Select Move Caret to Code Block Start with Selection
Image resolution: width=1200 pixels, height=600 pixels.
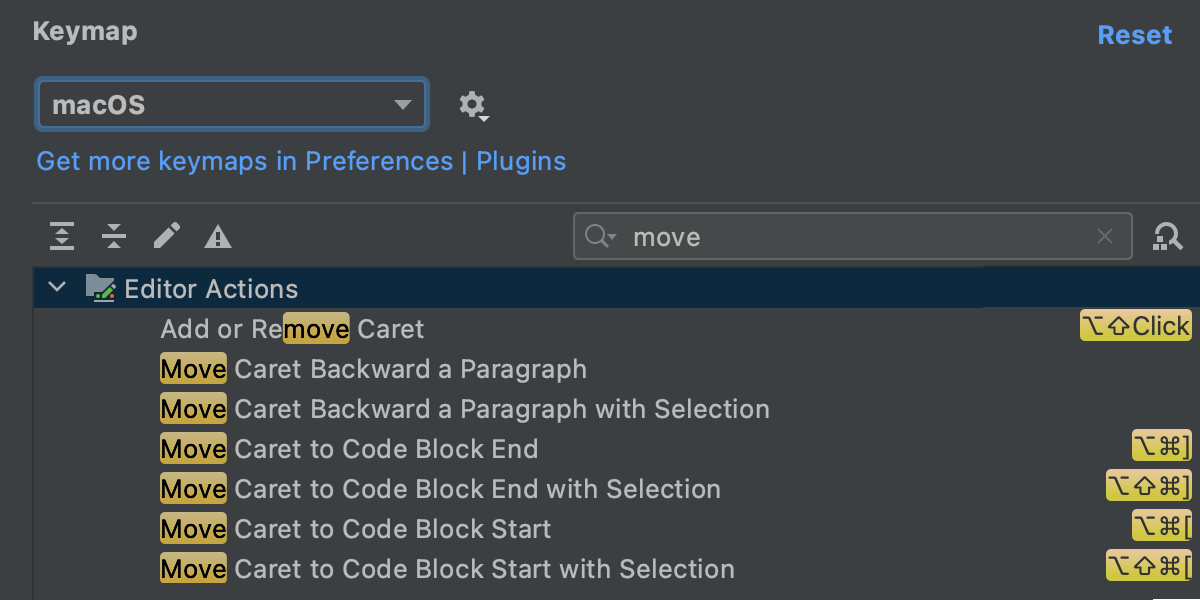point(447,569)
